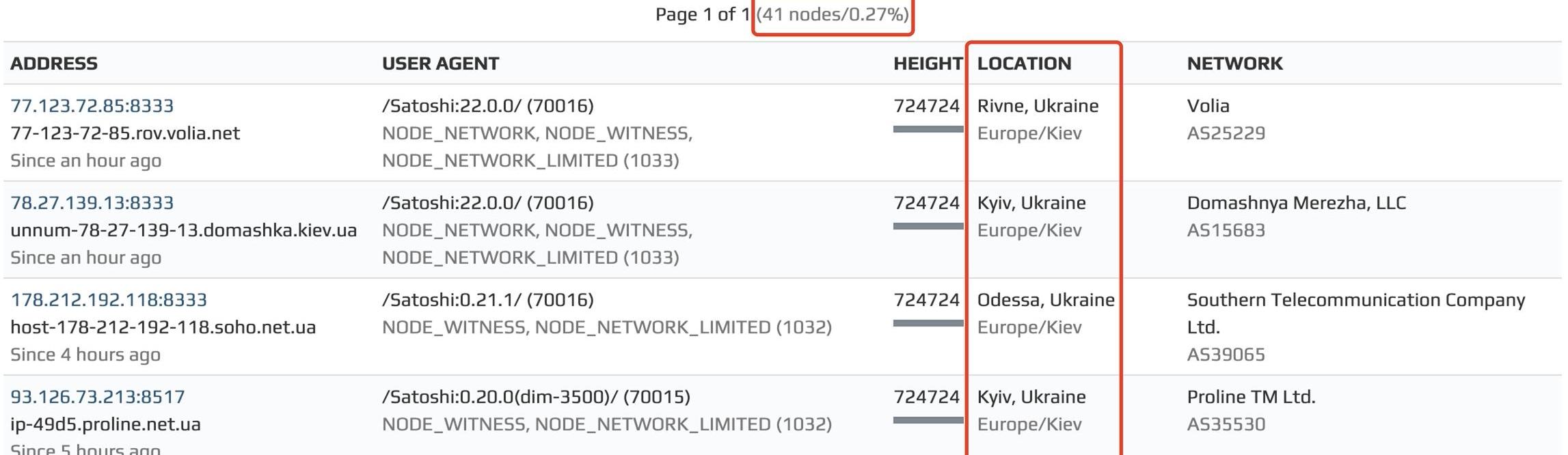Click the Proline TM Ltd. network name
The image size is (1568, 455).
[1251, 397]
